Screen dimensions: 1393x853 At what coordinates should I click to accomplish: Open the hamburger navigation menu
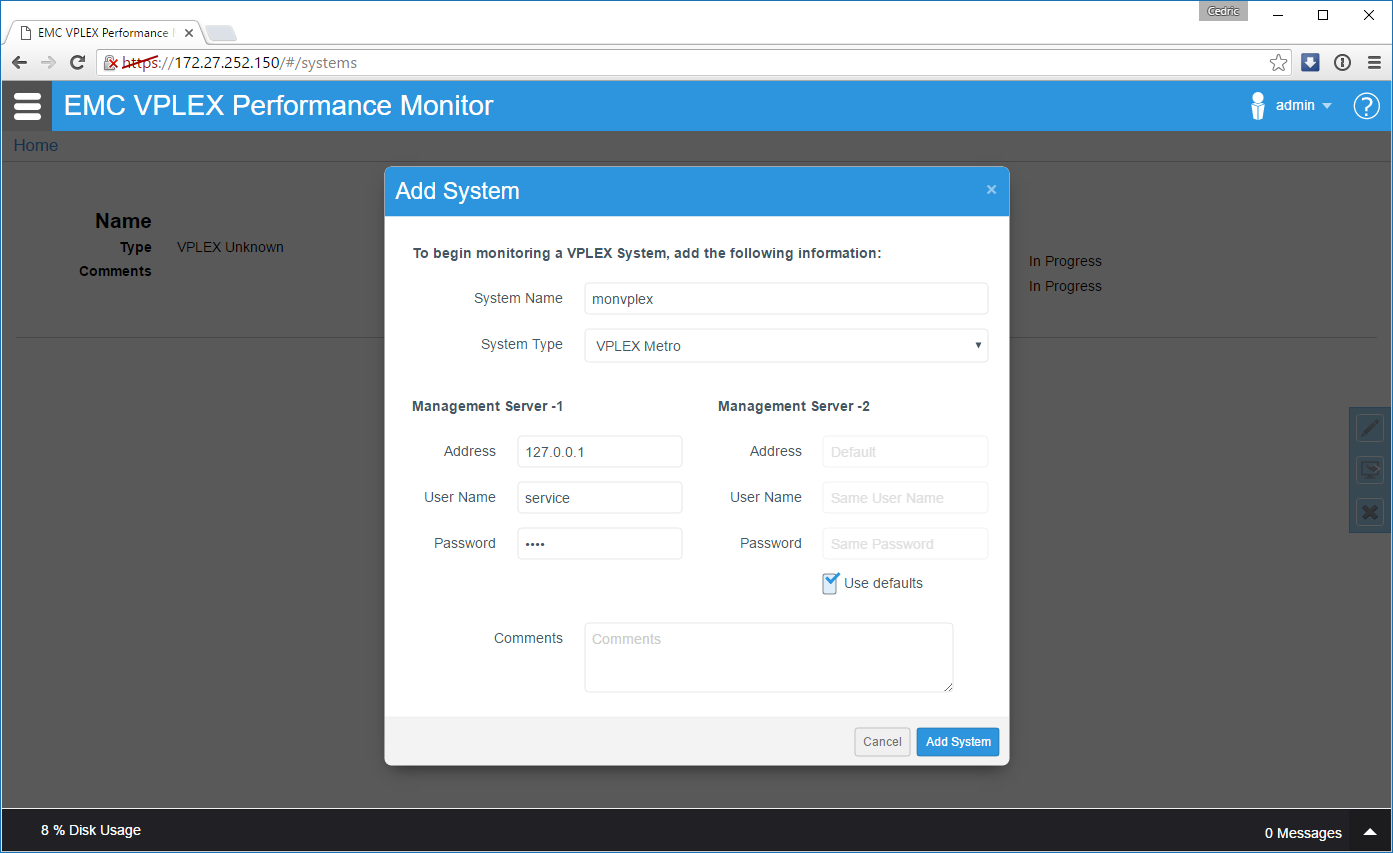(x=27, y=106)
